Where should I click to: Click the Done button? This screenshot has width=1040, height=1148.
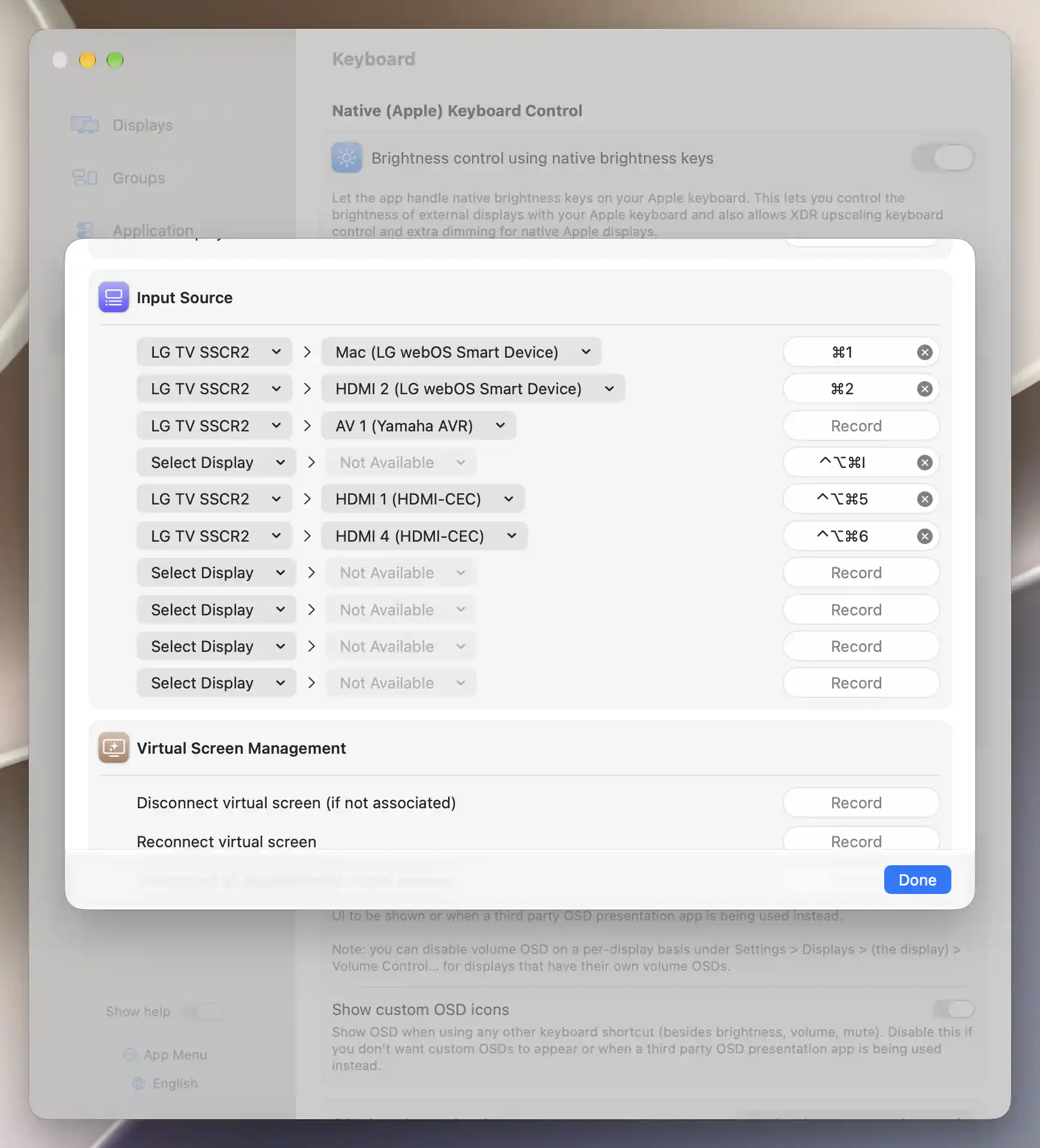[917, 880]
